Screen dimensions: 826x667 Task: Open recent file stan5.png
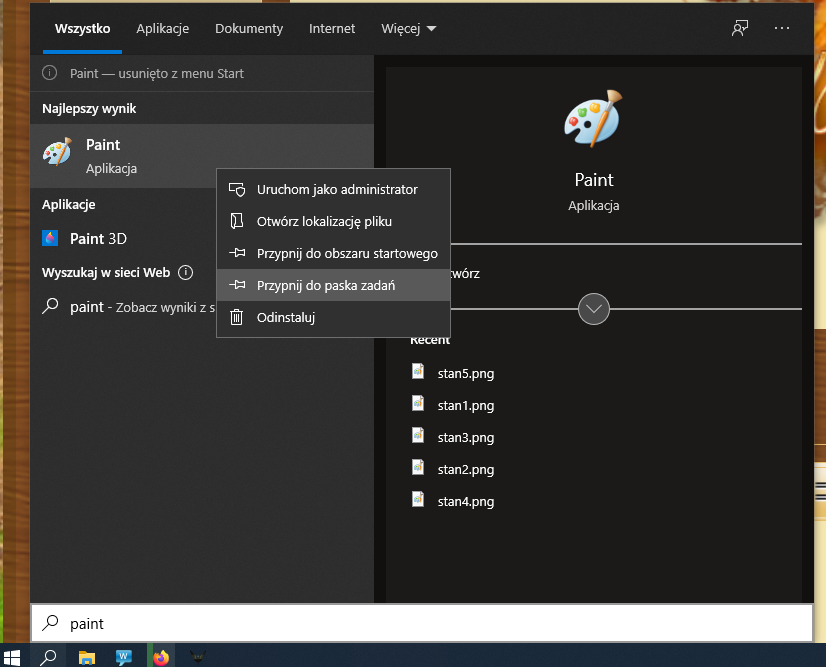point(466,374)
